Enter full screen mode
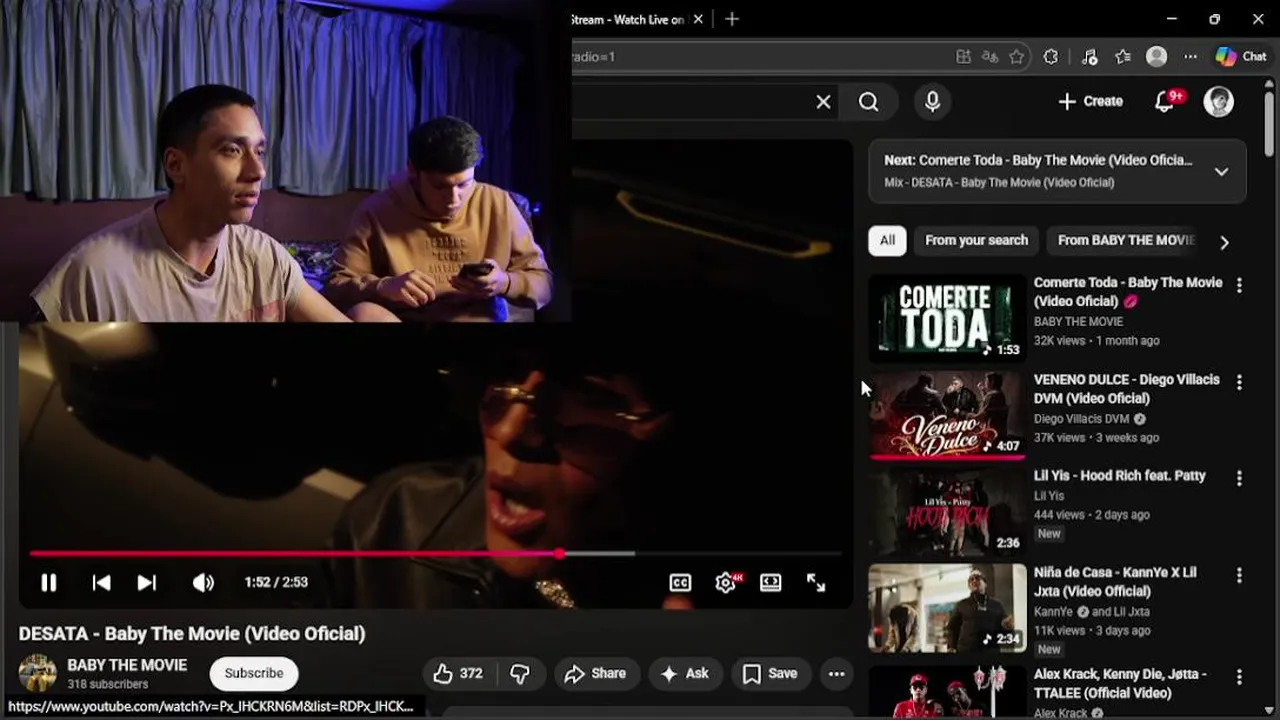This screenshot has height=720, width=1280. [816, 582]
